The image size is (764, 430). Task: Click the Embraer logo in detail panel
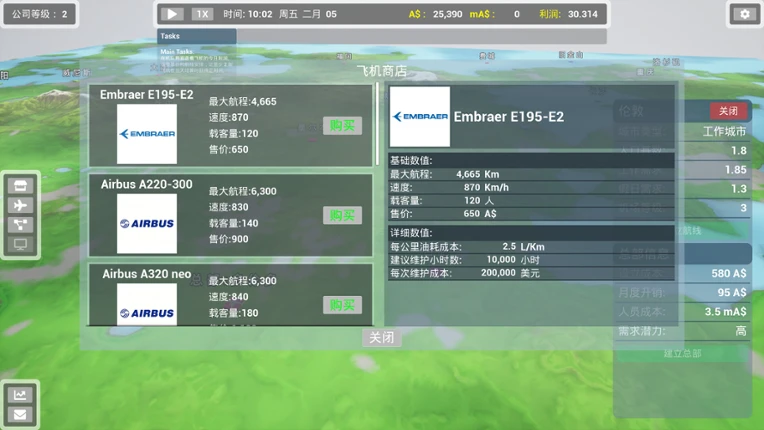tap(420, 116)
